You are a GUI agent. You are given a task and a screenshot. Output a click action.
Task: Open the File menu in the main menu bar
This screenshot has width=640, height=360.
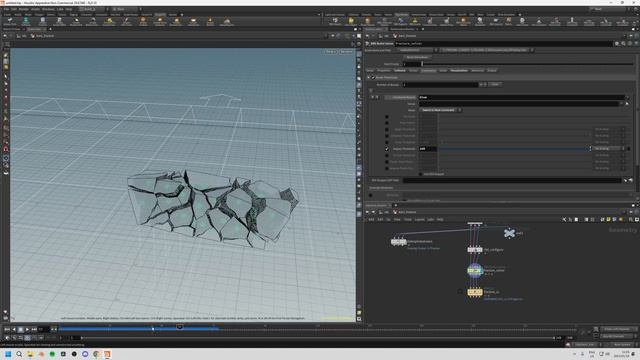tap(7, 9)
